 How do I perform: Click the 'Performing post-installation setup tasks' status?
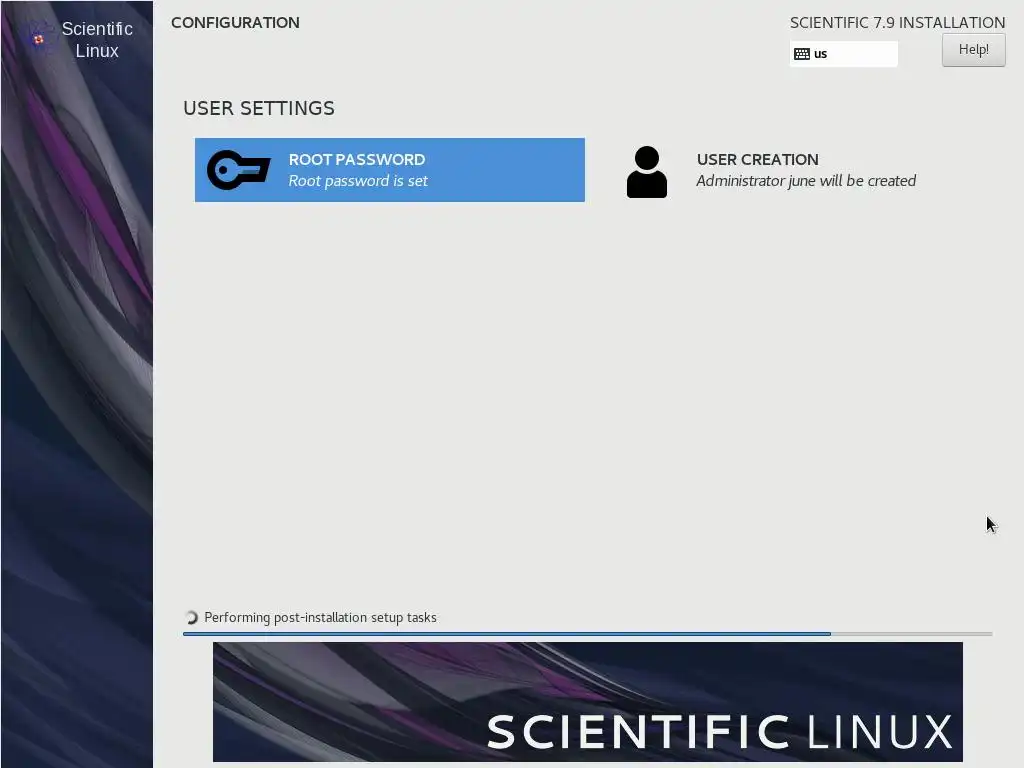point(320,617)
